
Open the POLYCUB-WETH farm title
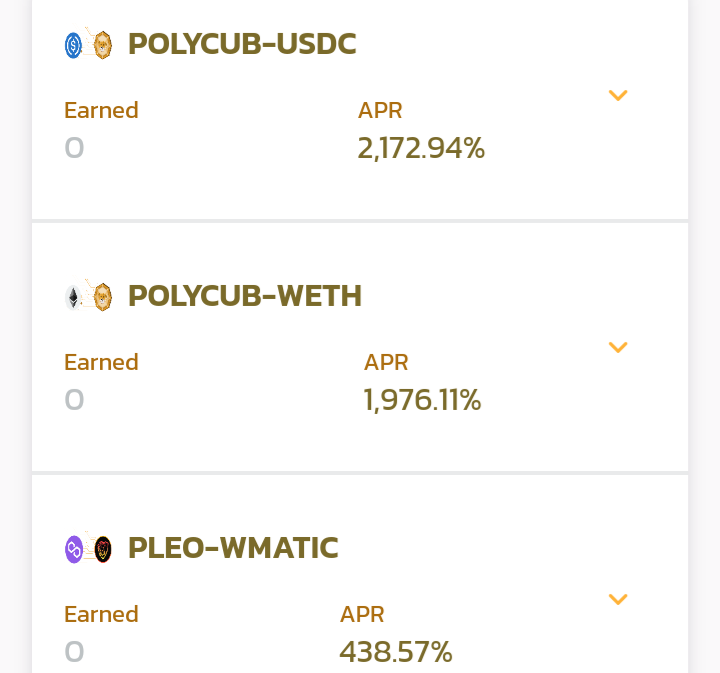tap(245, 296)
